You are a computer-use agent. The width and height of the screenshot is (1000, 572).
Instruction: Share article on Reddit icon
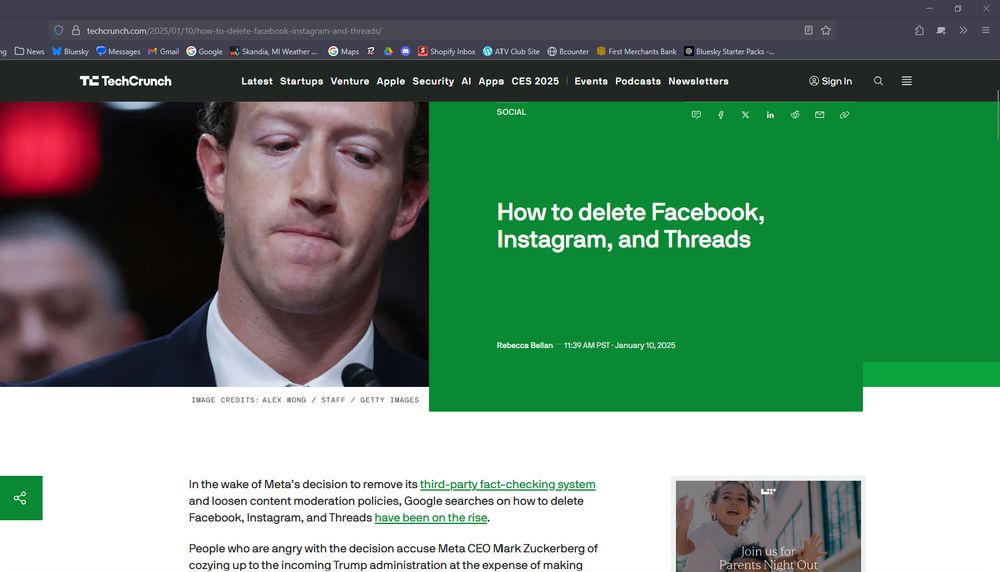(x=795, y=115)
